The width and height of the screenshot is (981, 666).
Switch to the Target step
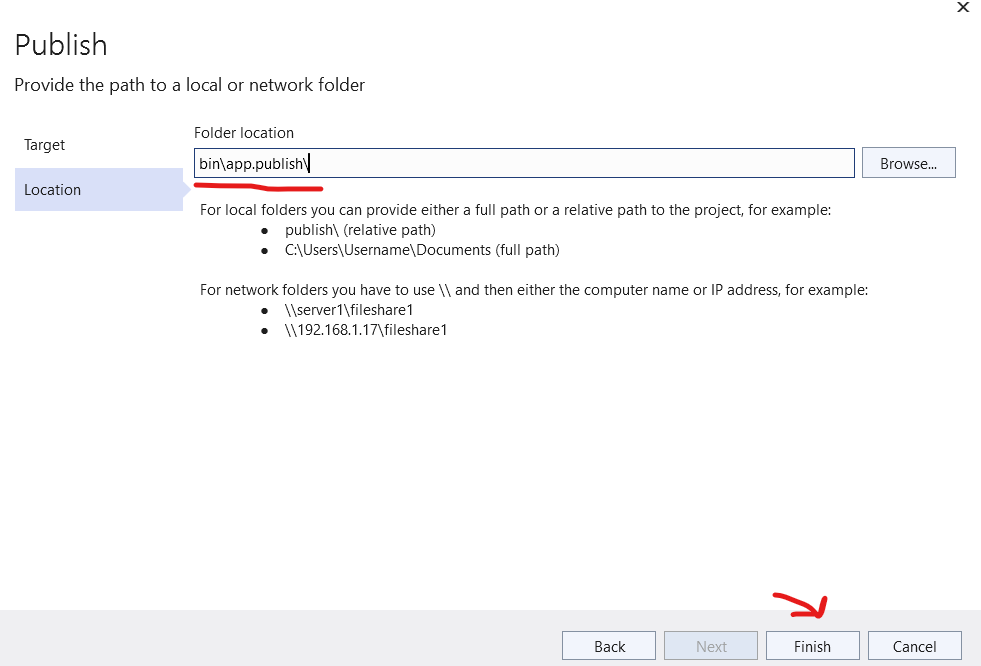point(45,145)
